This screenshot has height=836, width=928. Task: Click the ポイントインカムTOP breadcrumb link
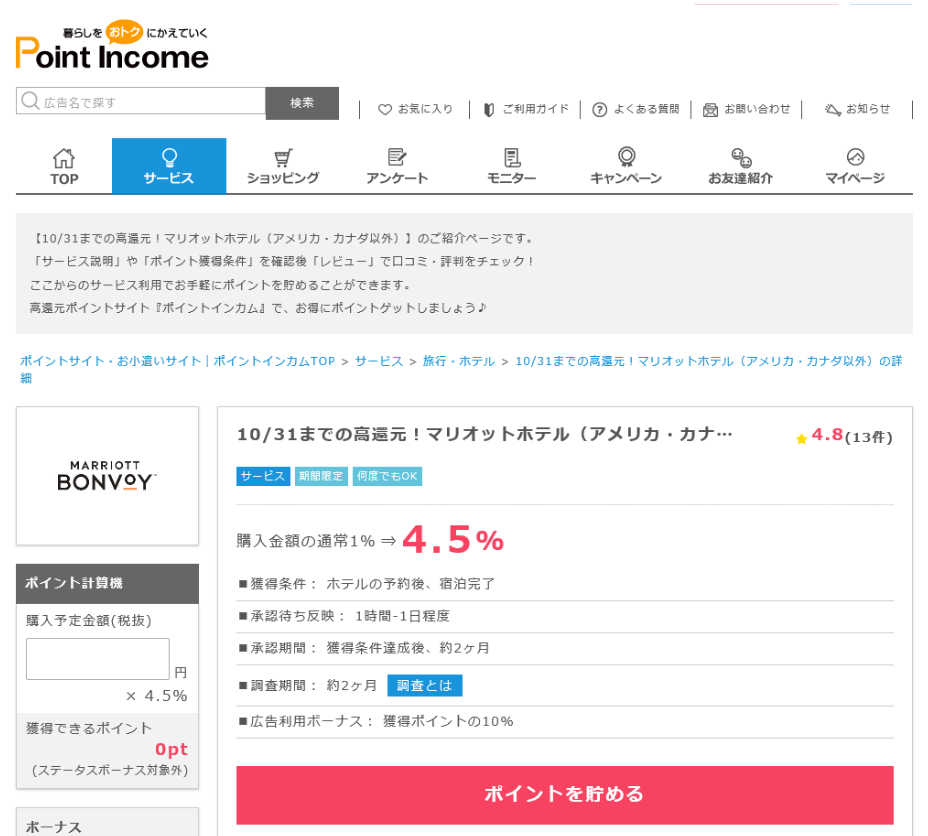(178, 361)
